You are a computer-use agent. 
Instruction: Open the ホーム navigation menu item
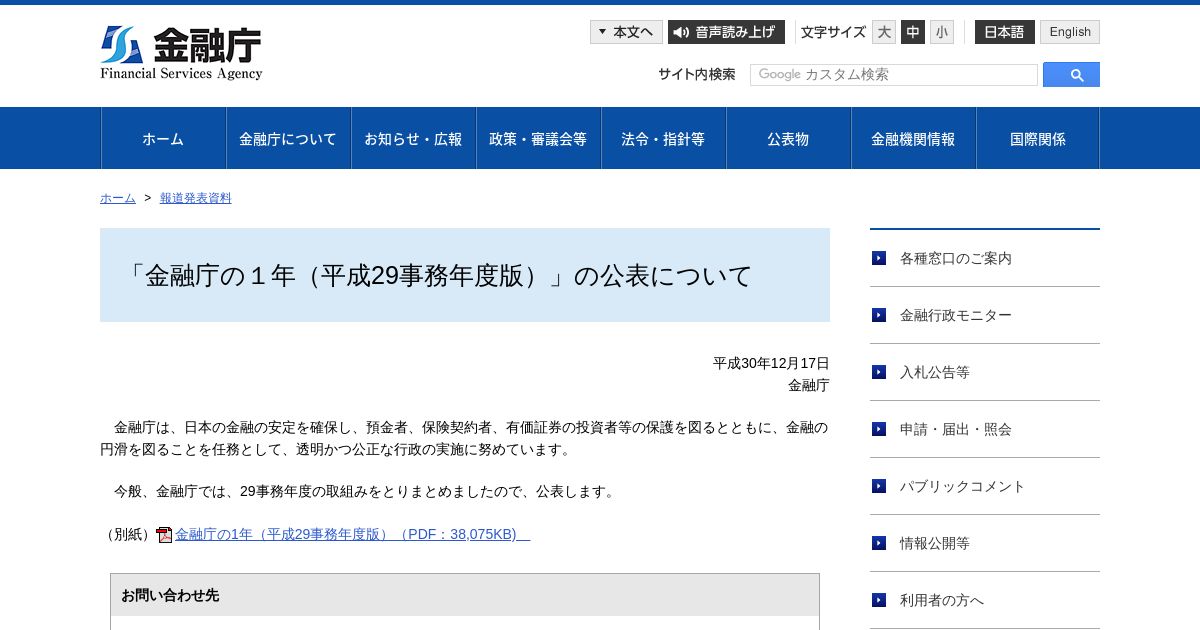(x=163, y=139)
